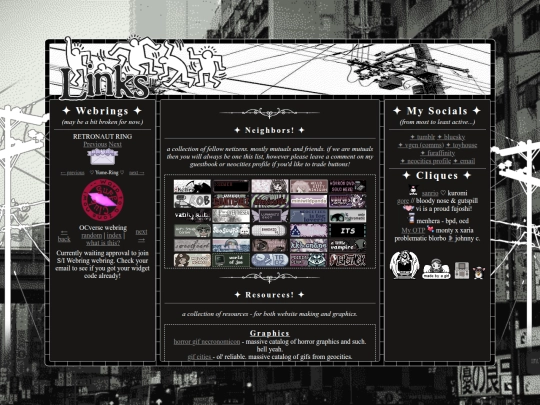Click the Neighbors! section heading

(x=269, y=130)
